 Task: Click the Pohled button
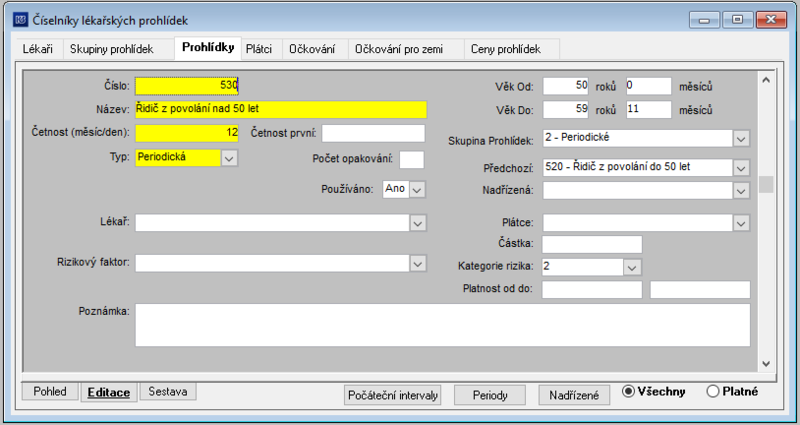click(50, 392)
